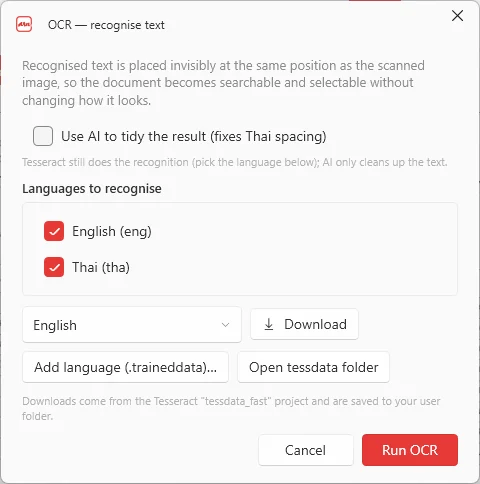Screen dimensions: 480x484
Task: Click the checkmark icon beside English (eng)
Action: 54,231
